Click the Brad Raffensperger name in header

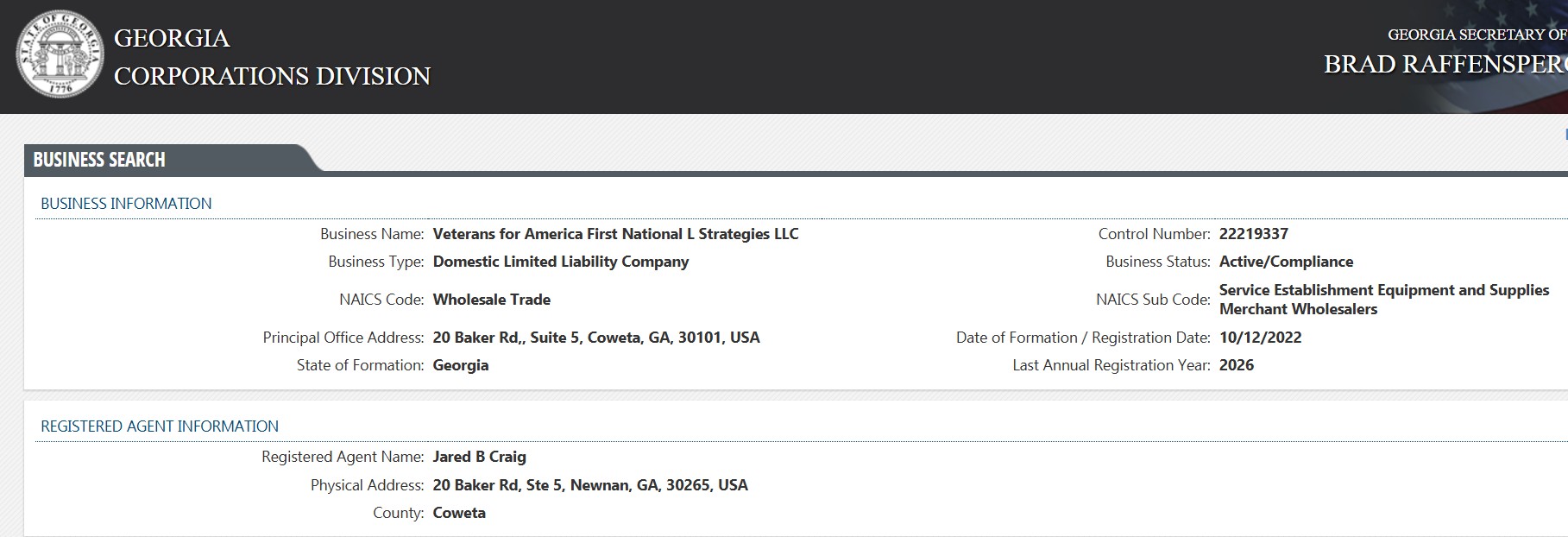click(1445, 65)
